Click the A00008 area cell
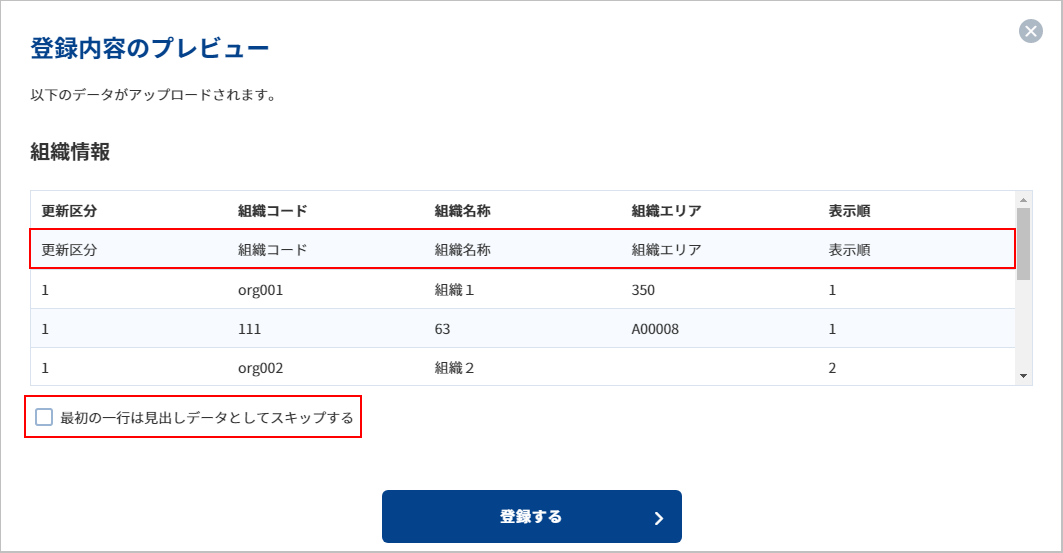Screen dimensions: 1063x553 click(655, 329)
